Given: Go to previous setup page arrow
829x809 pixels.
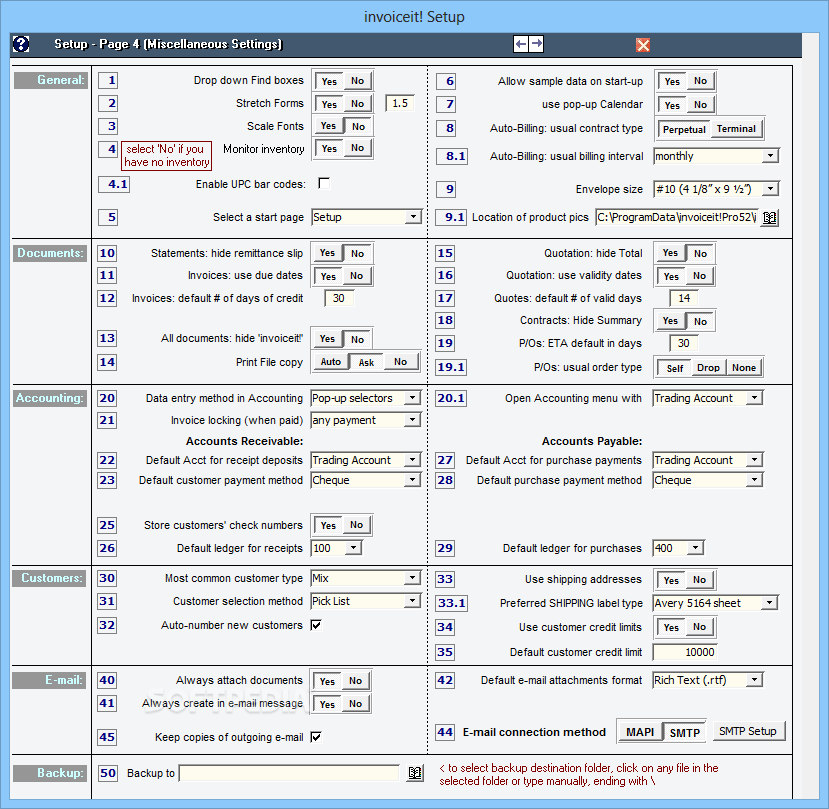Looking at the screenshot, I should pyautogui.click(x=521, y=44).
